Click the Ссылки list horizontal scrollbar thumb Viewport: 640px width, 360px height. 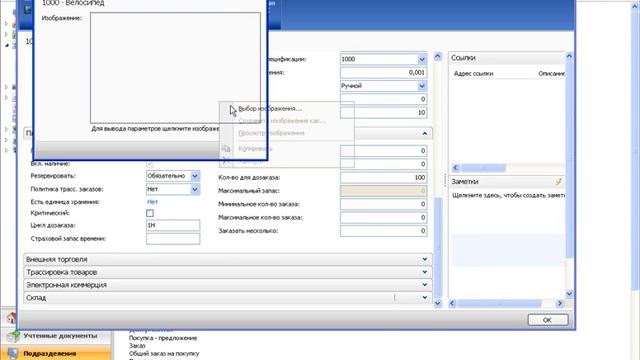pos(484,168)
